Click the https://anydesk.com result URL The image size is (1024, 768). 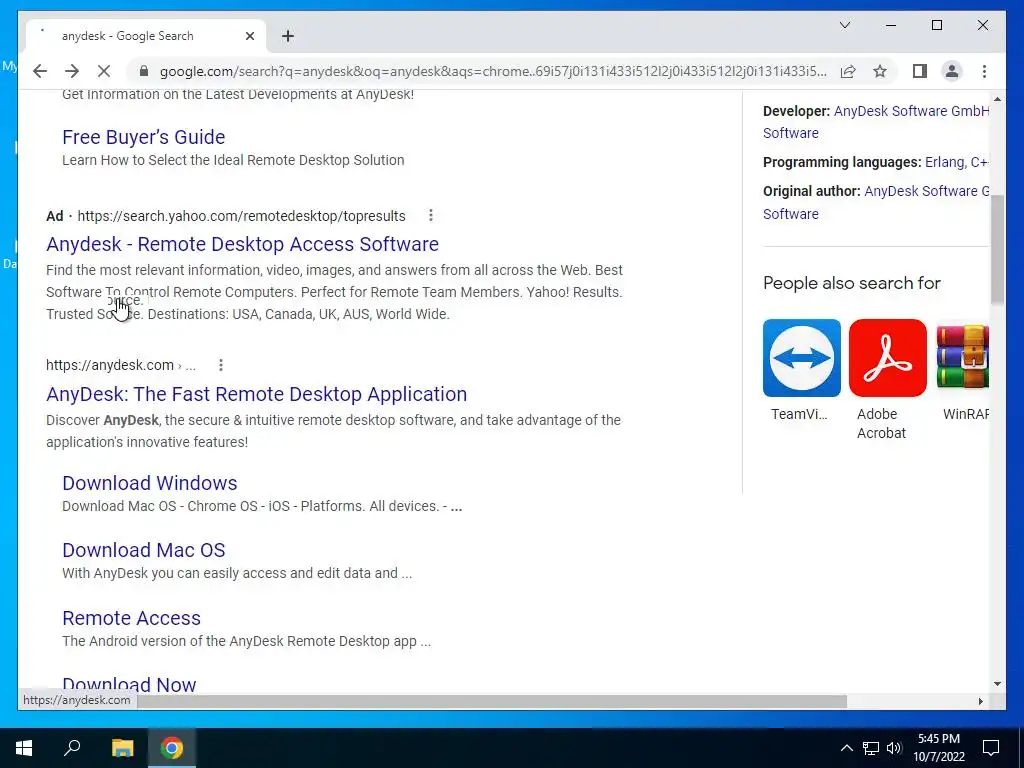(x=110, y=365)
